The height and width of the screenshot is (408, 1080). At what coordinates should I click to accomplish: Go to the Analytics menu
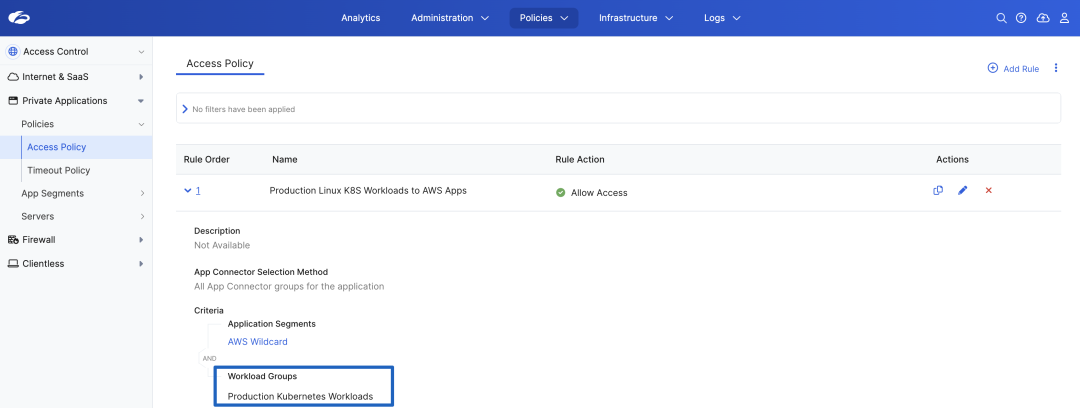pyautogui.click(x=360, y=18)
